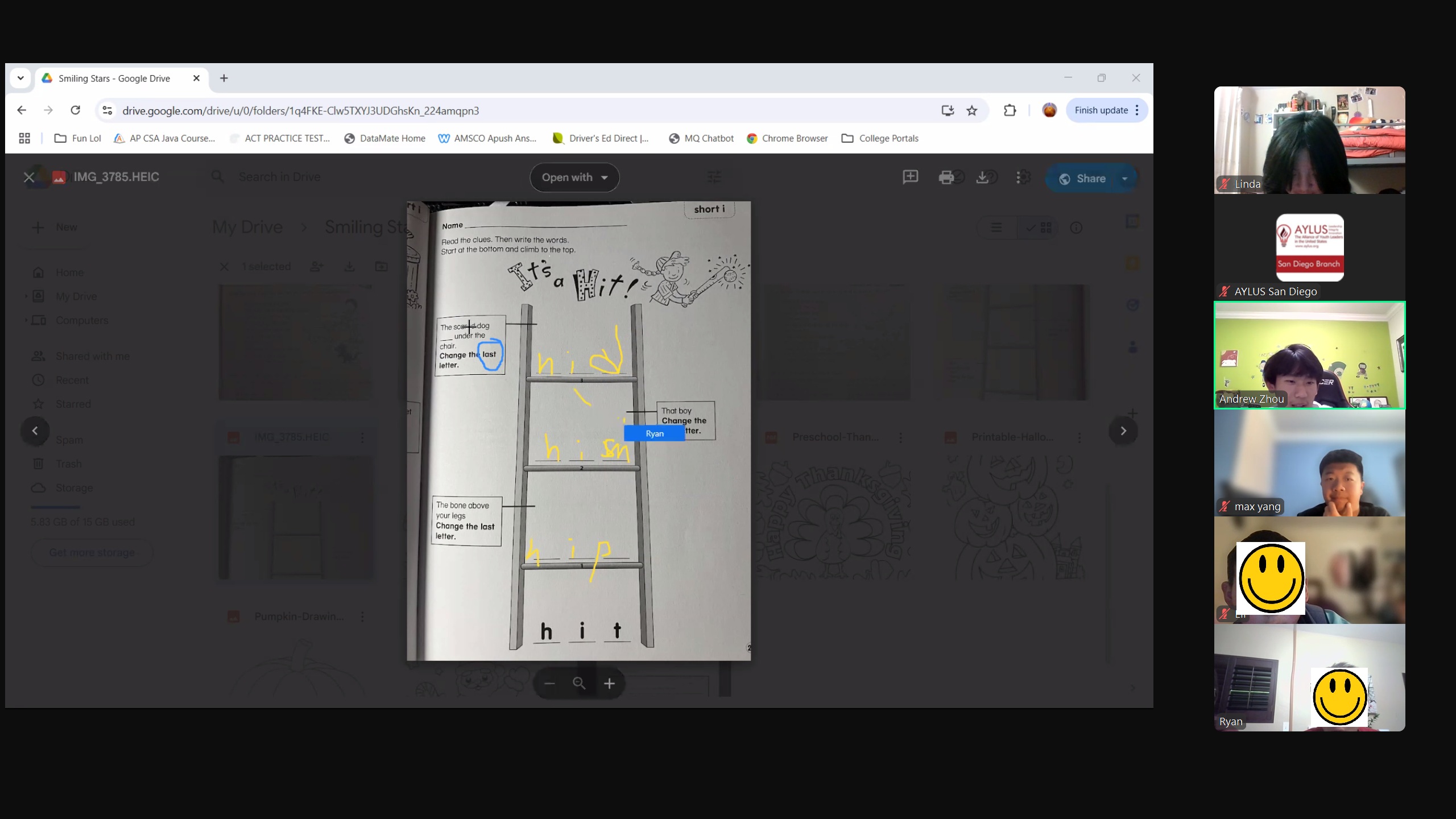Go back in browser history

pos(22,110)
